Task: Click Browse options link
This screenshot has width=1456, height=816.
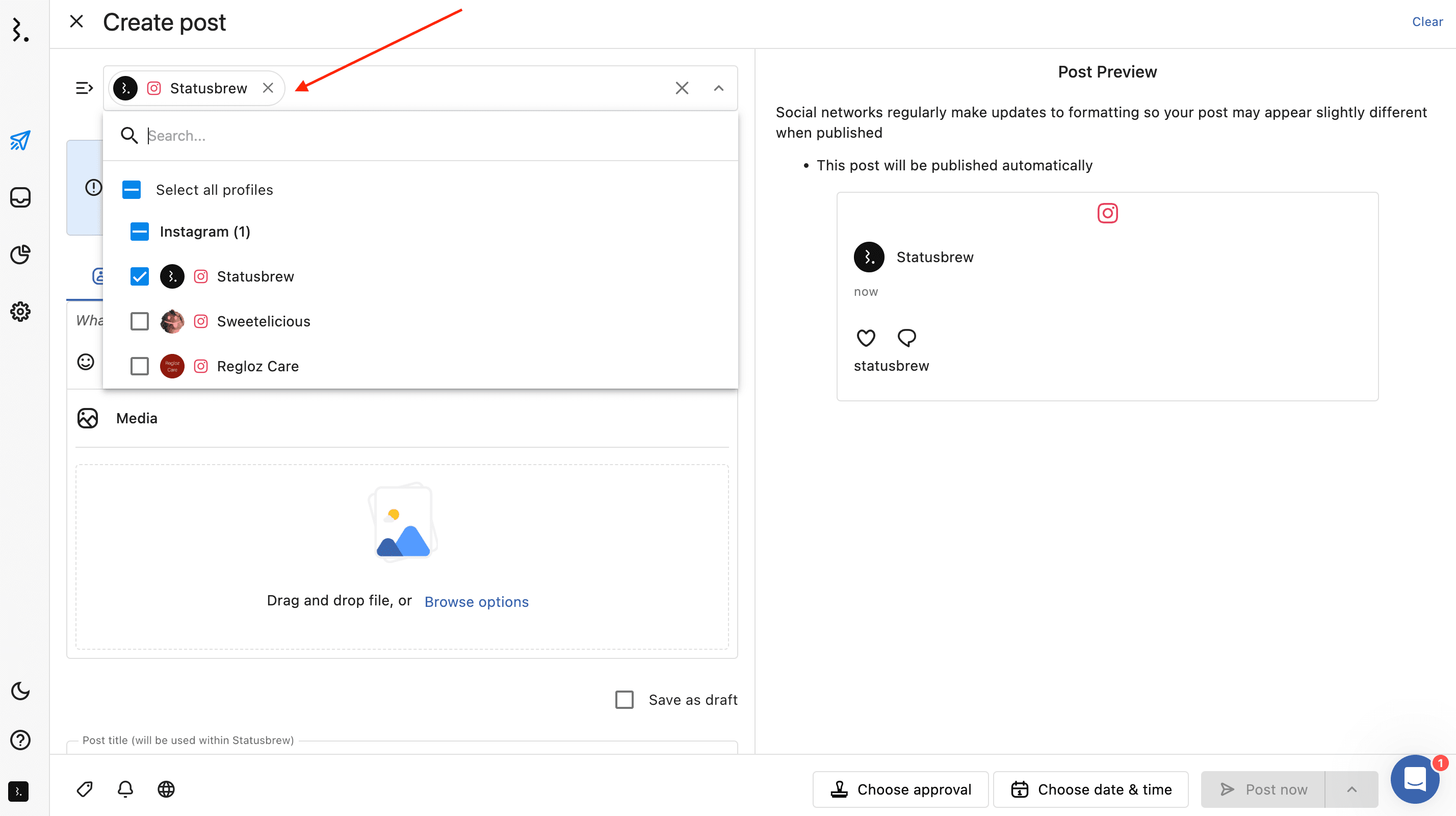Action: tap(477, 602)
